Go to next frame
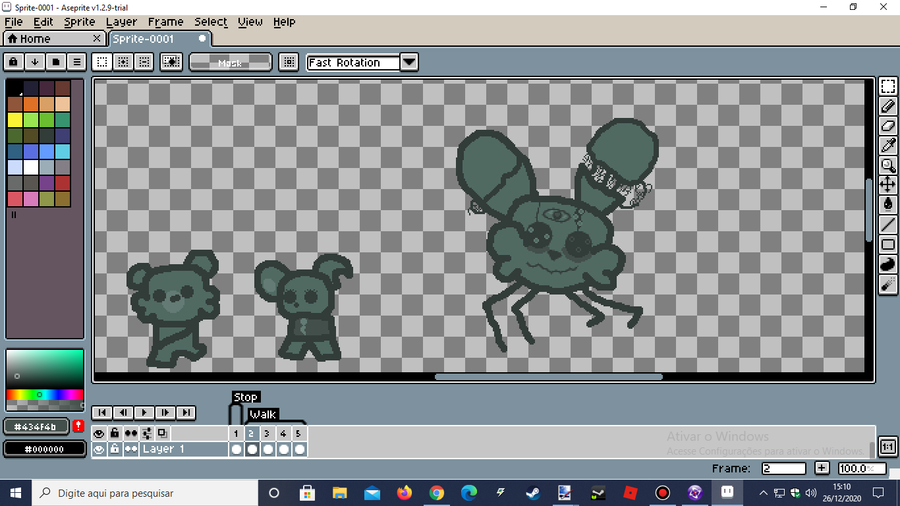900x506 pixels. click(x=165, y=412)
